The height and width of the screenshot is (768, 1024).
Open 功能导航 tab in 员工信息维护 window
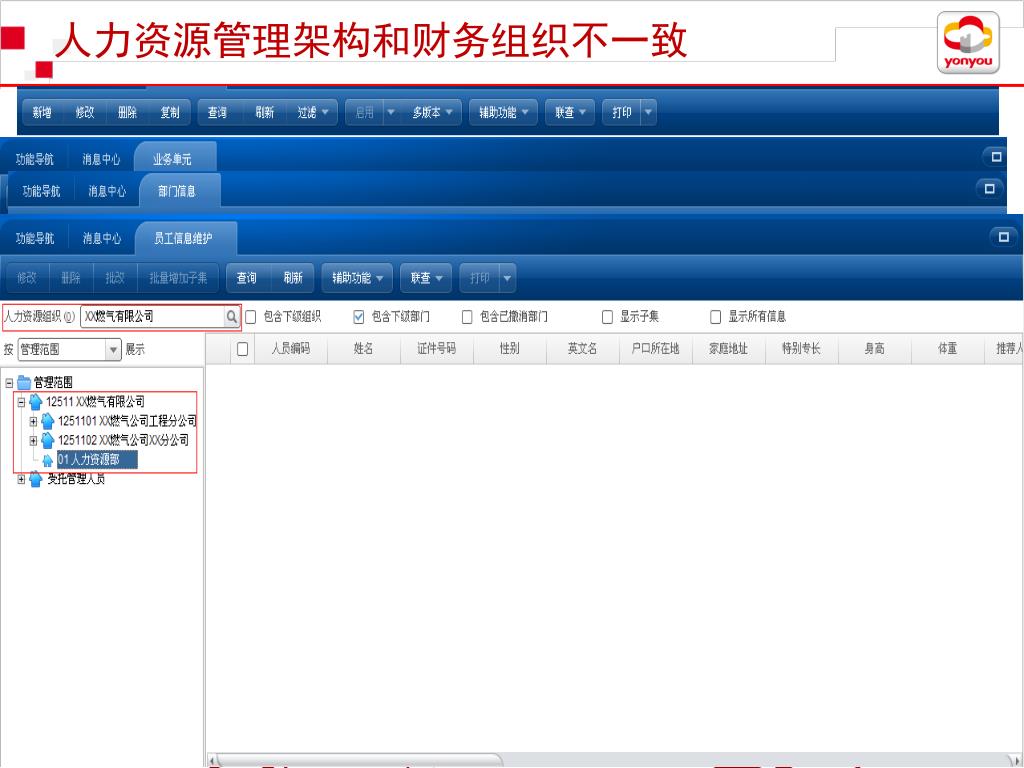[35, 238]
